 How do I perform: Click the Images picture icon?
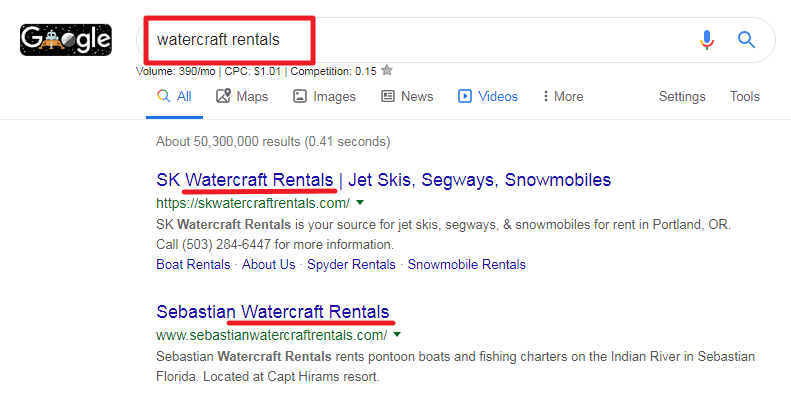[300, 96]
